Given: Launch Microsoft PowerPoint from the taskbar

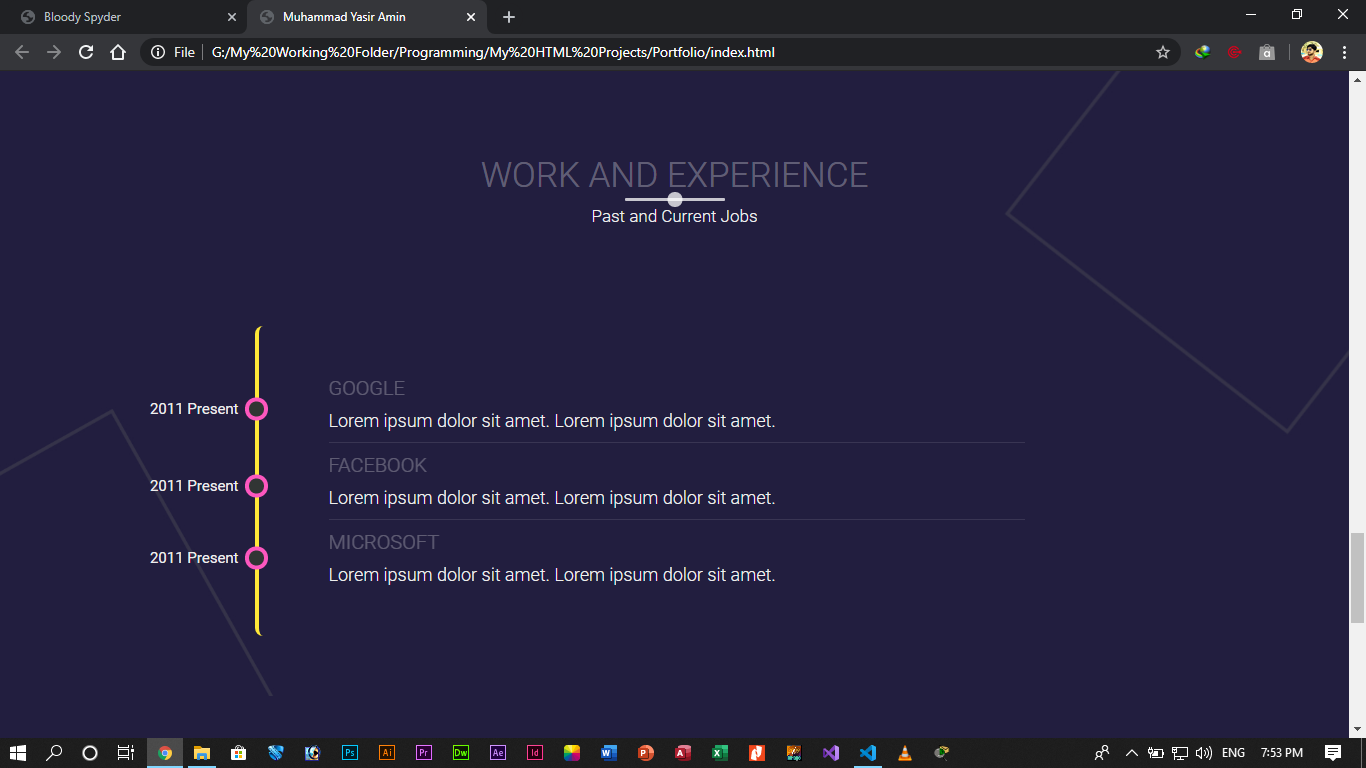Looking at the screenshot, I should point(646,753).
